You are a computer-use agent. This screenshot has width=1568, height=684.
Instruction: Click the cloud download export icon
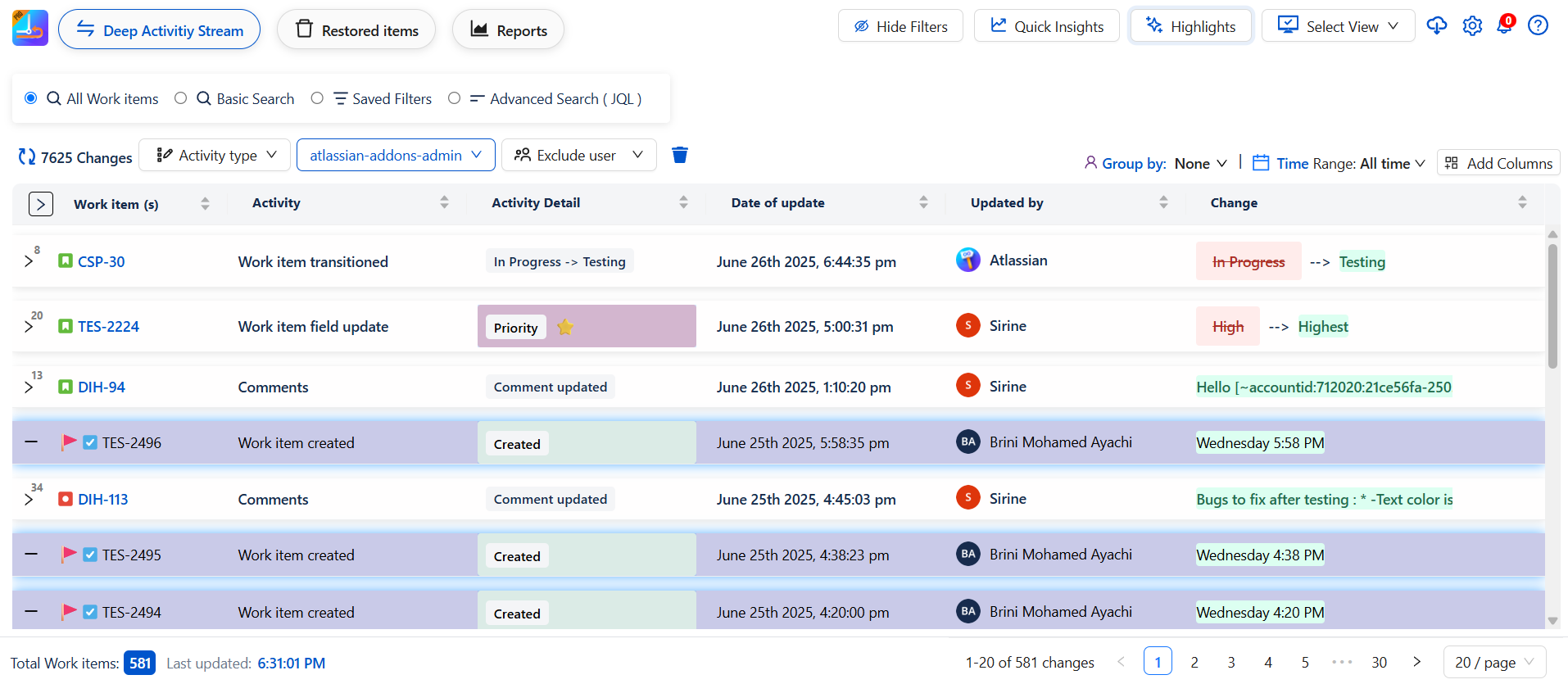[1437, 26]
